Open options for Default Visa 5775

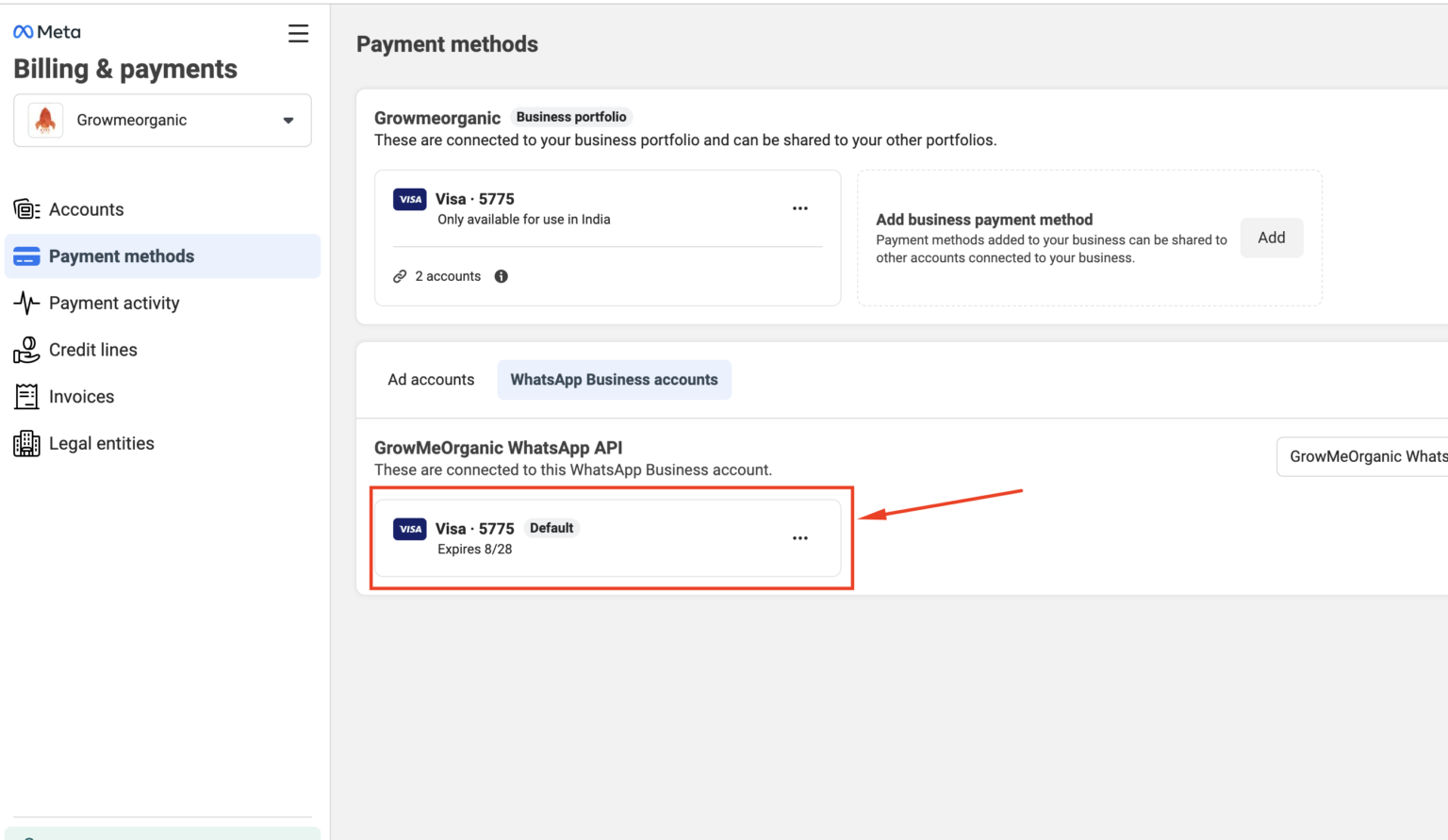coord(800,538)
